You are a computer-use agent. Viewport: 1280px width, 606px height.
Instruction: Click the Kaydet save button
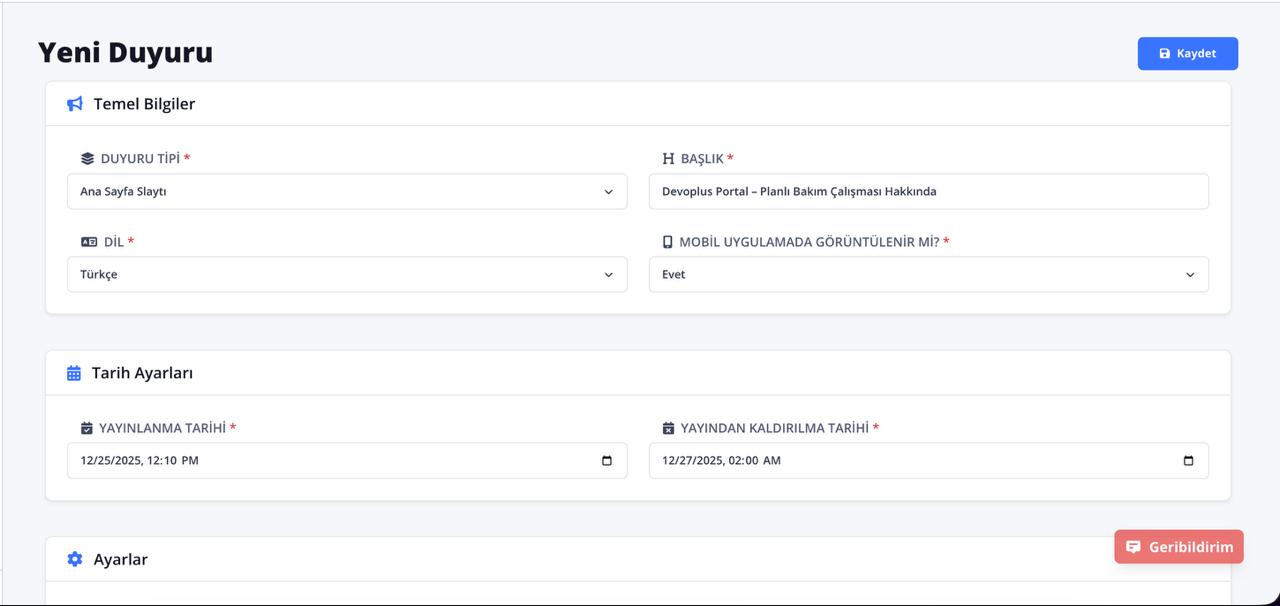(x=1187, y=54)
